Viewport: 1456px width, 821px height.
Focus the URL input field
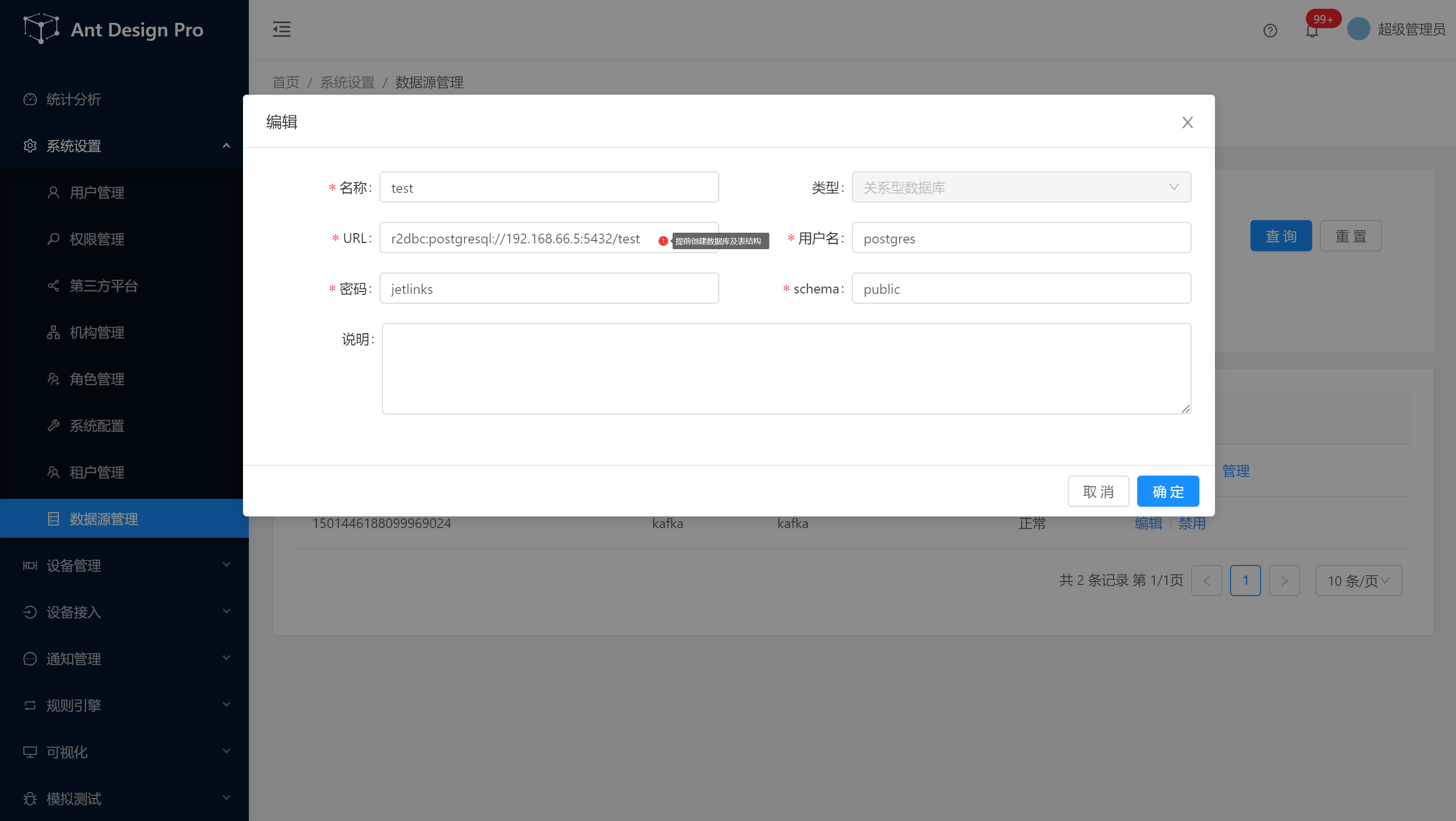pyautogui.click(x=549, y=238)
